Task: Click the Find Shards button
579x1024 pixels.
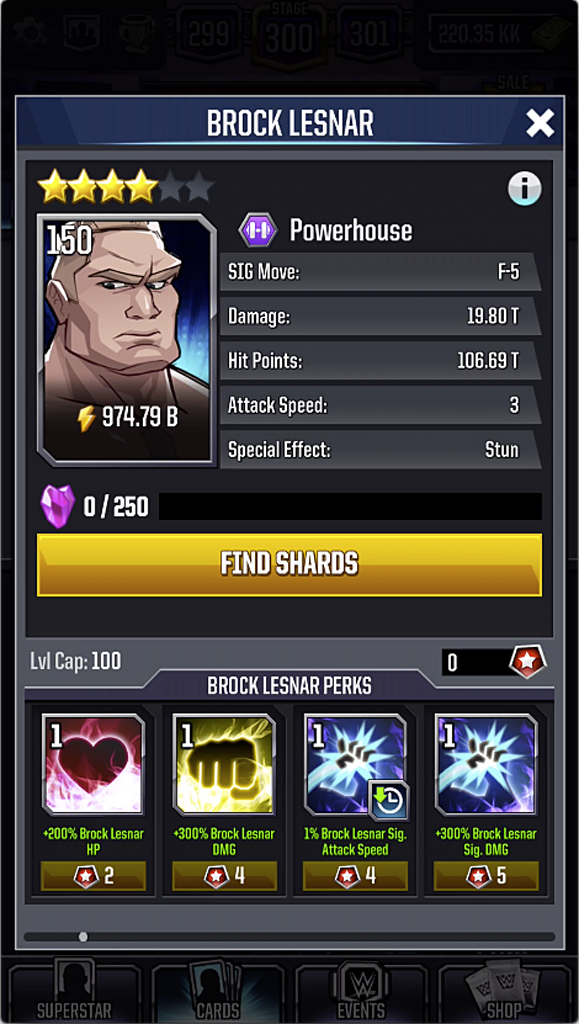Action: point(289,564)
